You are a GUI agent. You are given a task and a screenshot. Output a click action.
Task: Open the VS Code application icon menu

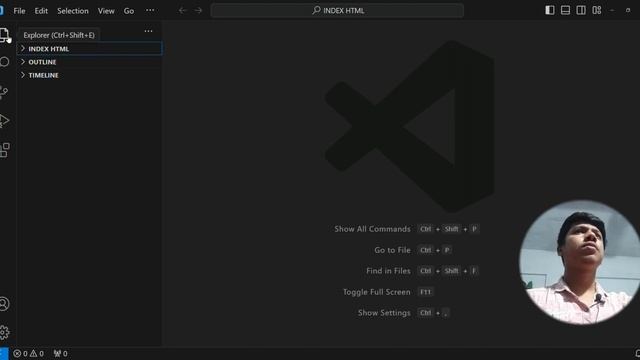click(x=2, y=11)
